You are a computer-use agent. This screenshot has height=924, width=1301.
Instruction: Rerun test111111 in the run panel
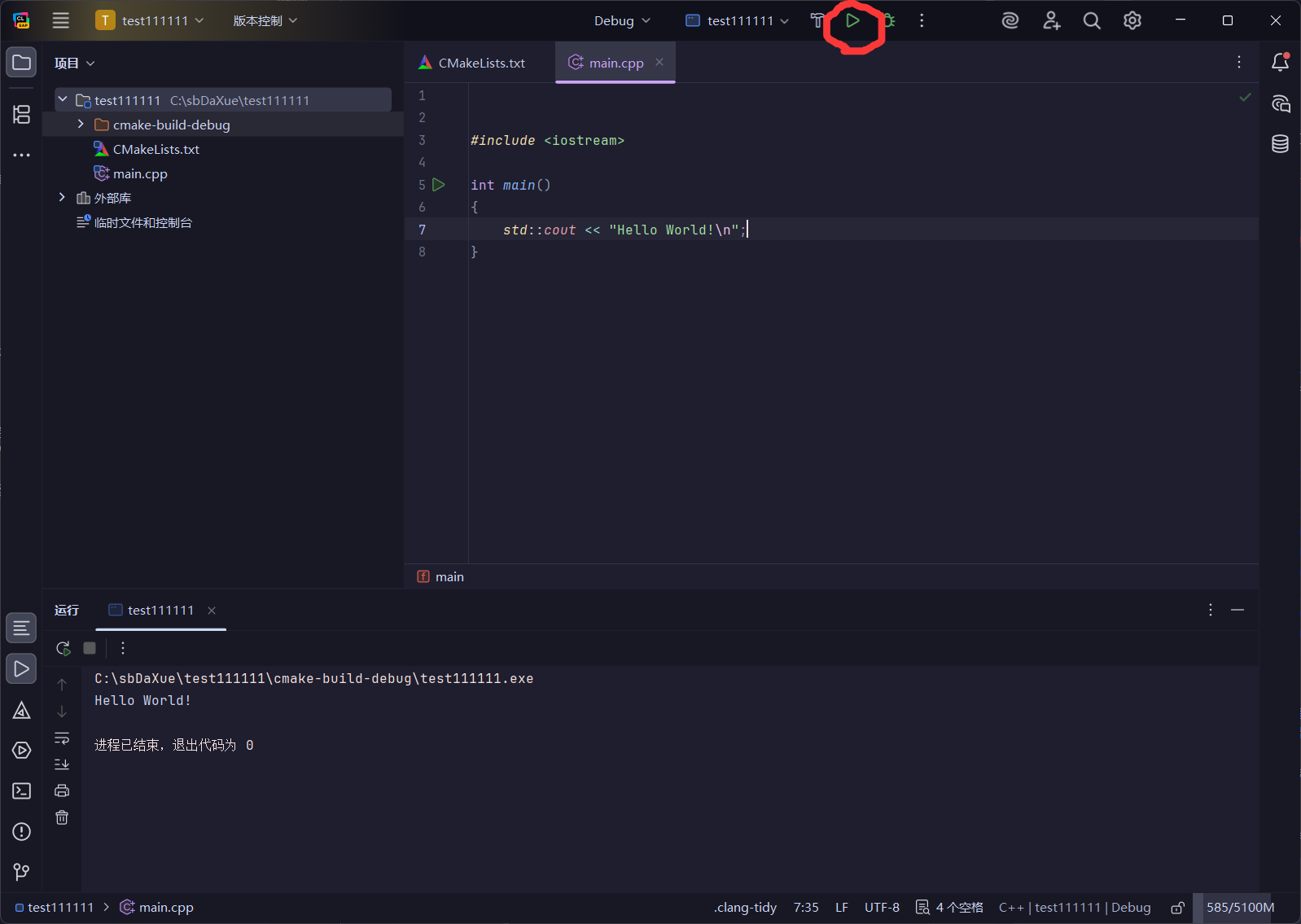pyautogui.click(x=63, y=648)
